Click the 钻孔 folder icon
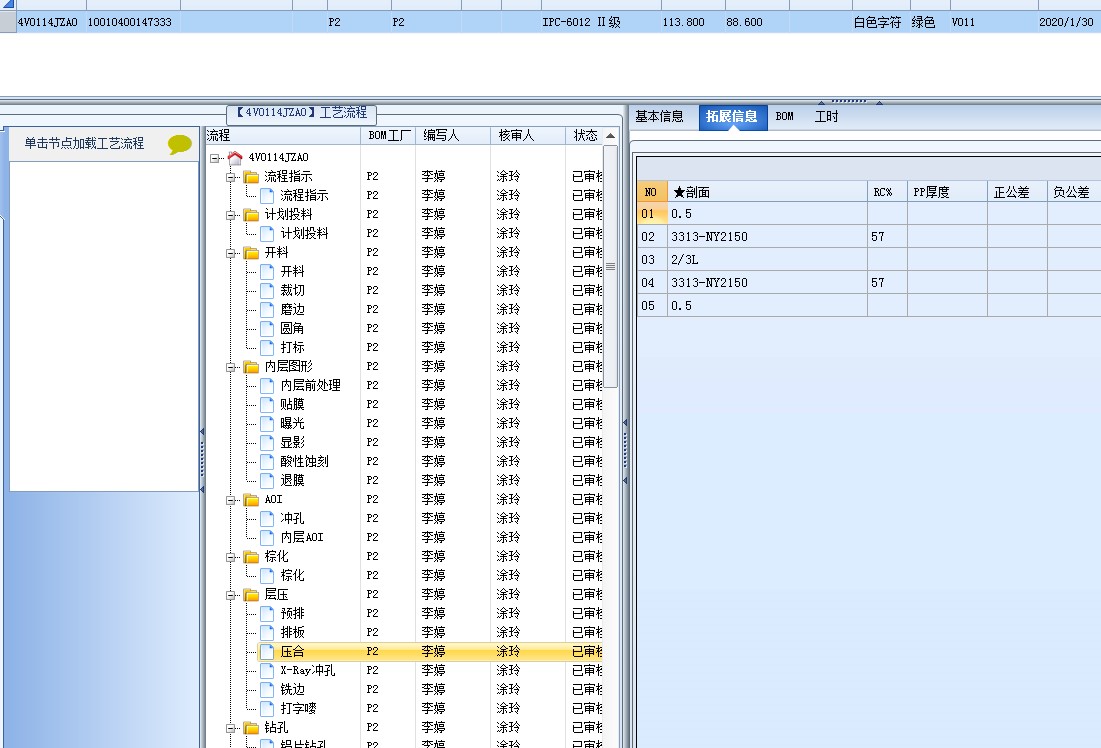This screenshot has width=1101, height=748. [251, 728]
